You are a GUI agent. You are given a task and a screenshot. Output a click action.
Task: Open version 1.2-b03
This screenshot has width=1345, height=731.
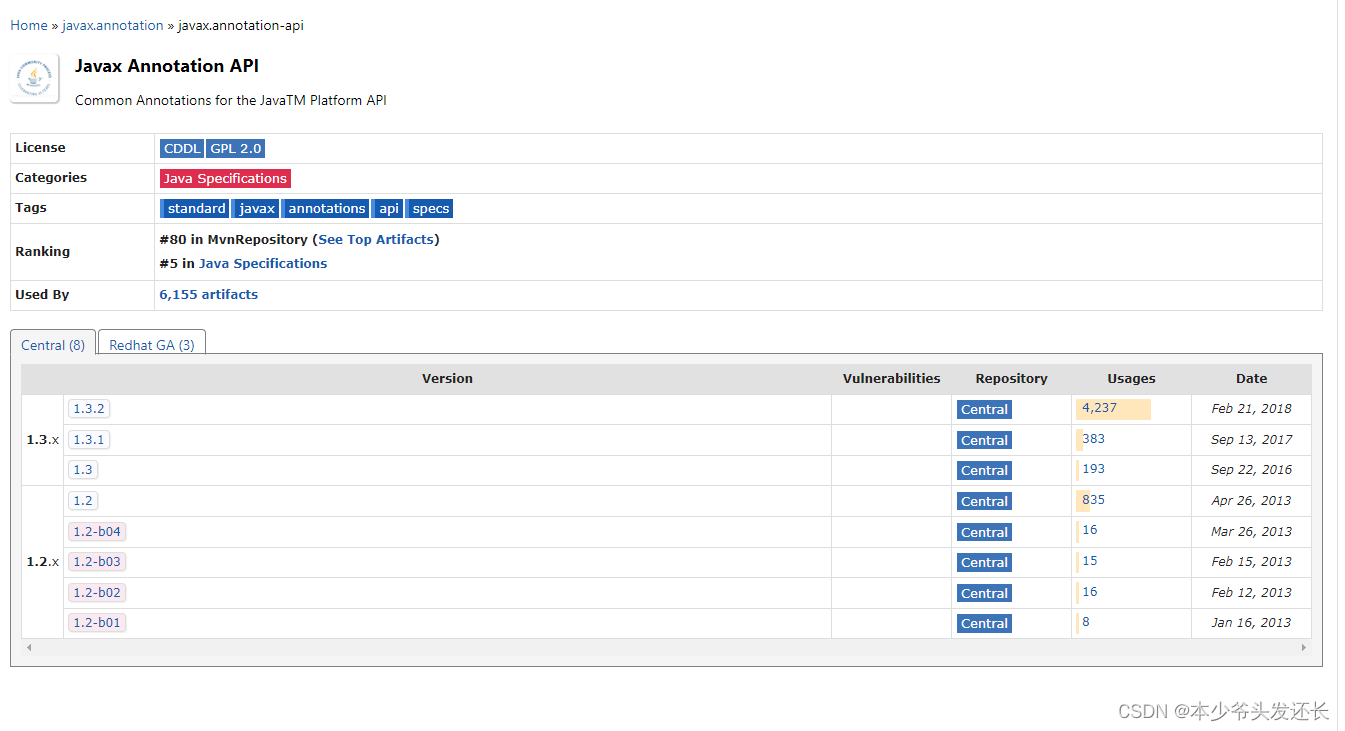click(97, 561)
